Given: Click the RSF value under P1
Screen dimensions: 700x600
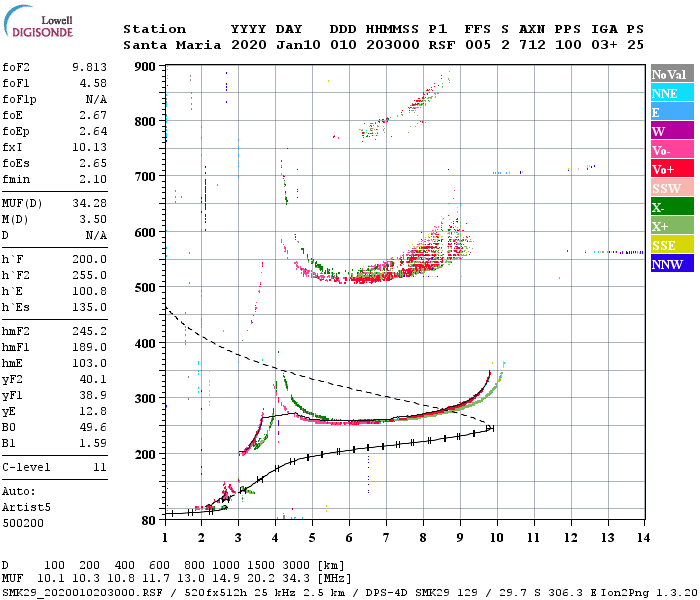Looking at the screenshot, I should (442, 45).
